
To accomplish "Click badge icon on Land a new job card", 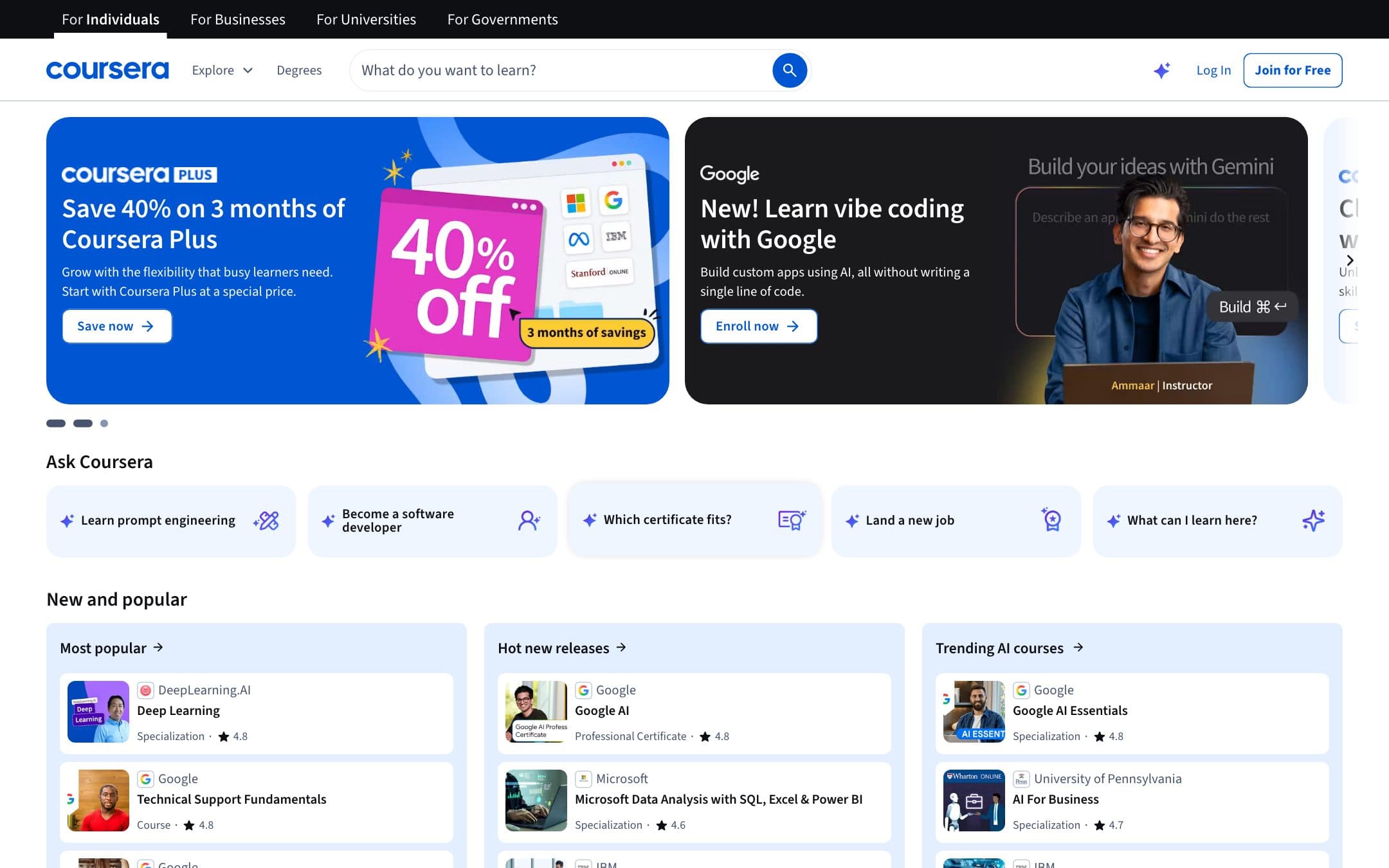I will coord(1051,520).
